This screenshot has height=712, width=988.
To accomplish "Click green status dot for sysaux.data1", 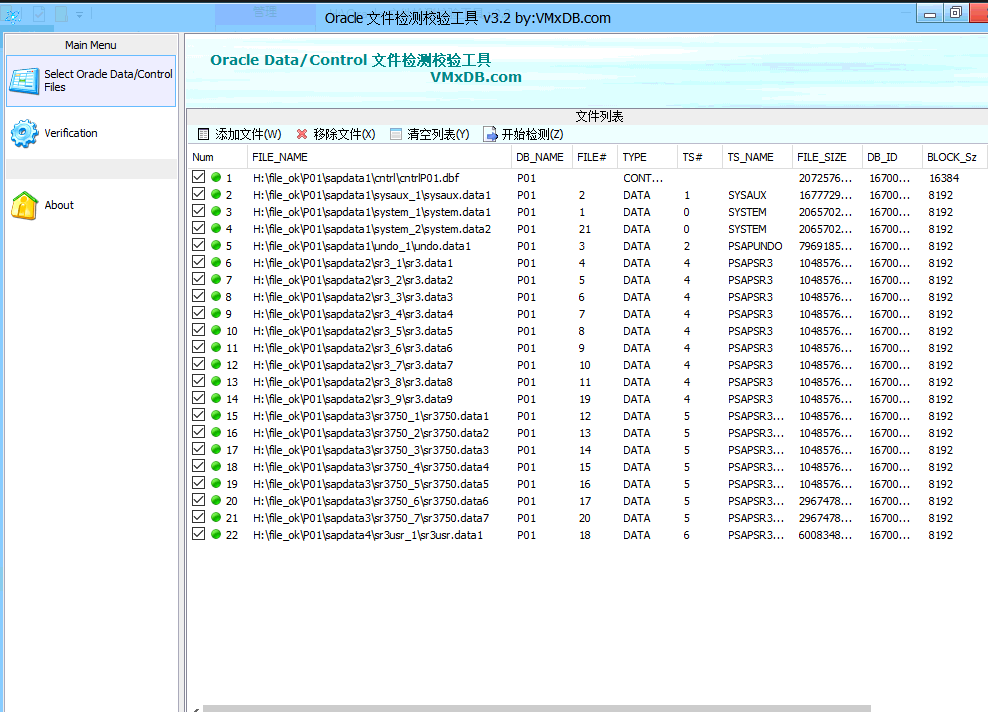I will click(216, 194).
